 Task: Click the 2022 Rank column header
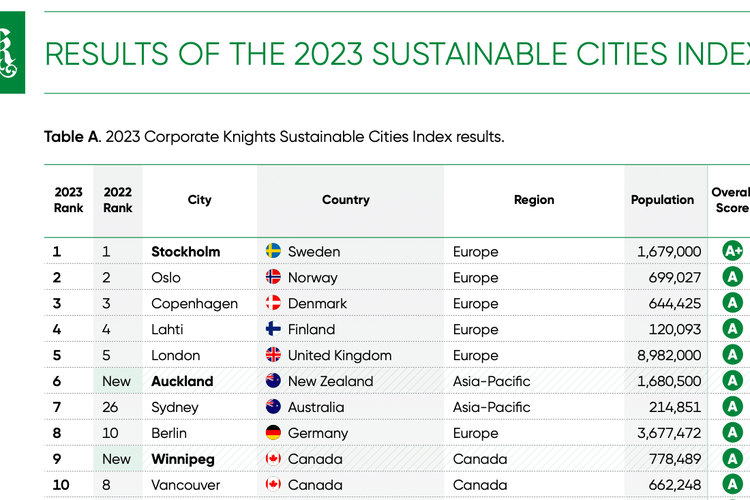(x=118, y=200)
